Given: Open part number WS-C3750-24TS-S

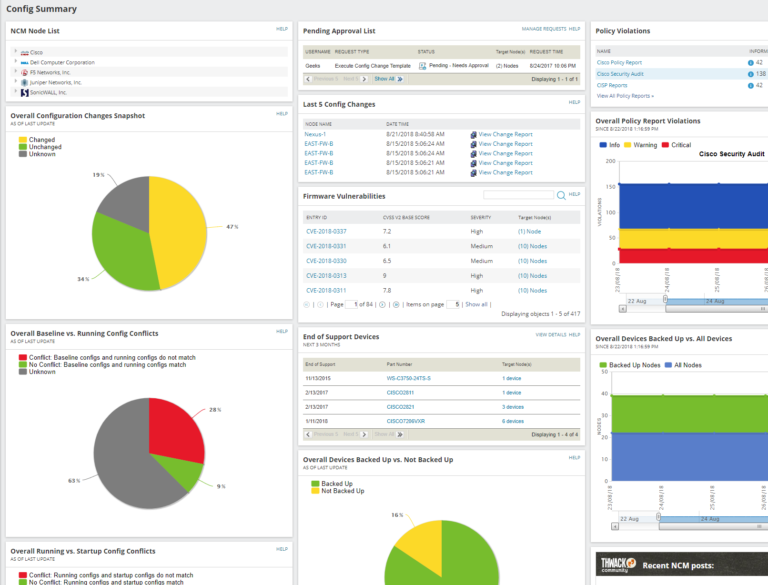Looking at the screenshot, I should (408, 378).
